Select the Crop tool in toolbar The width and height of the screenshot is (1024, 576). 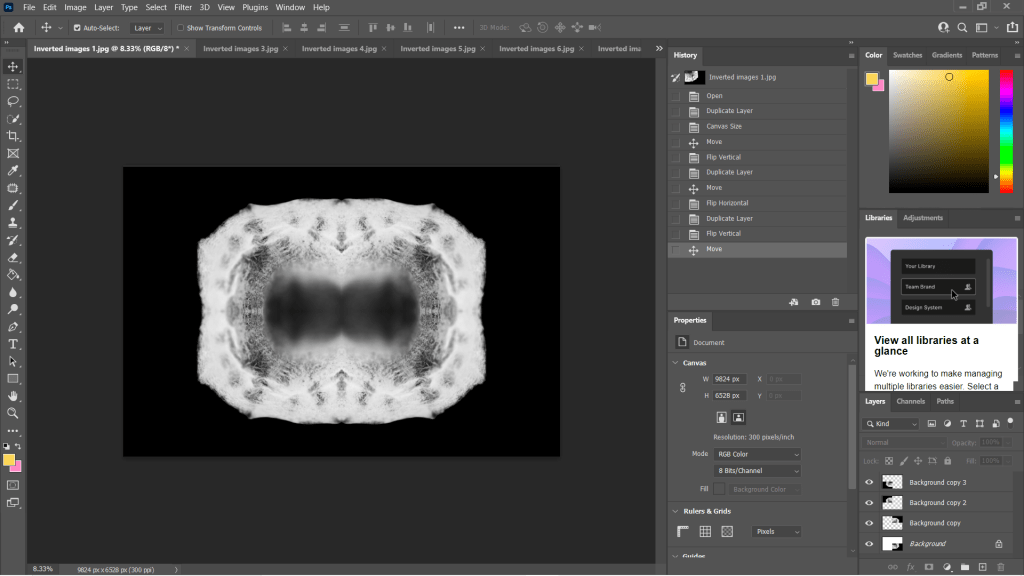pyautogui.click(x=13, y=136)
